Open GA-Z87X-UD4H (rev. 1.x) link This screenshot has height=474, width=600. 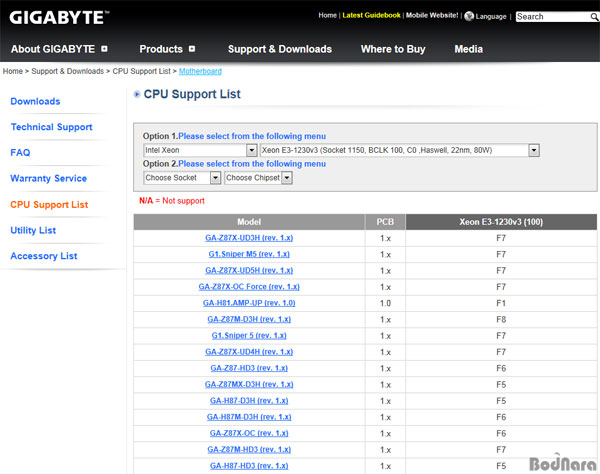click(249, 352)
